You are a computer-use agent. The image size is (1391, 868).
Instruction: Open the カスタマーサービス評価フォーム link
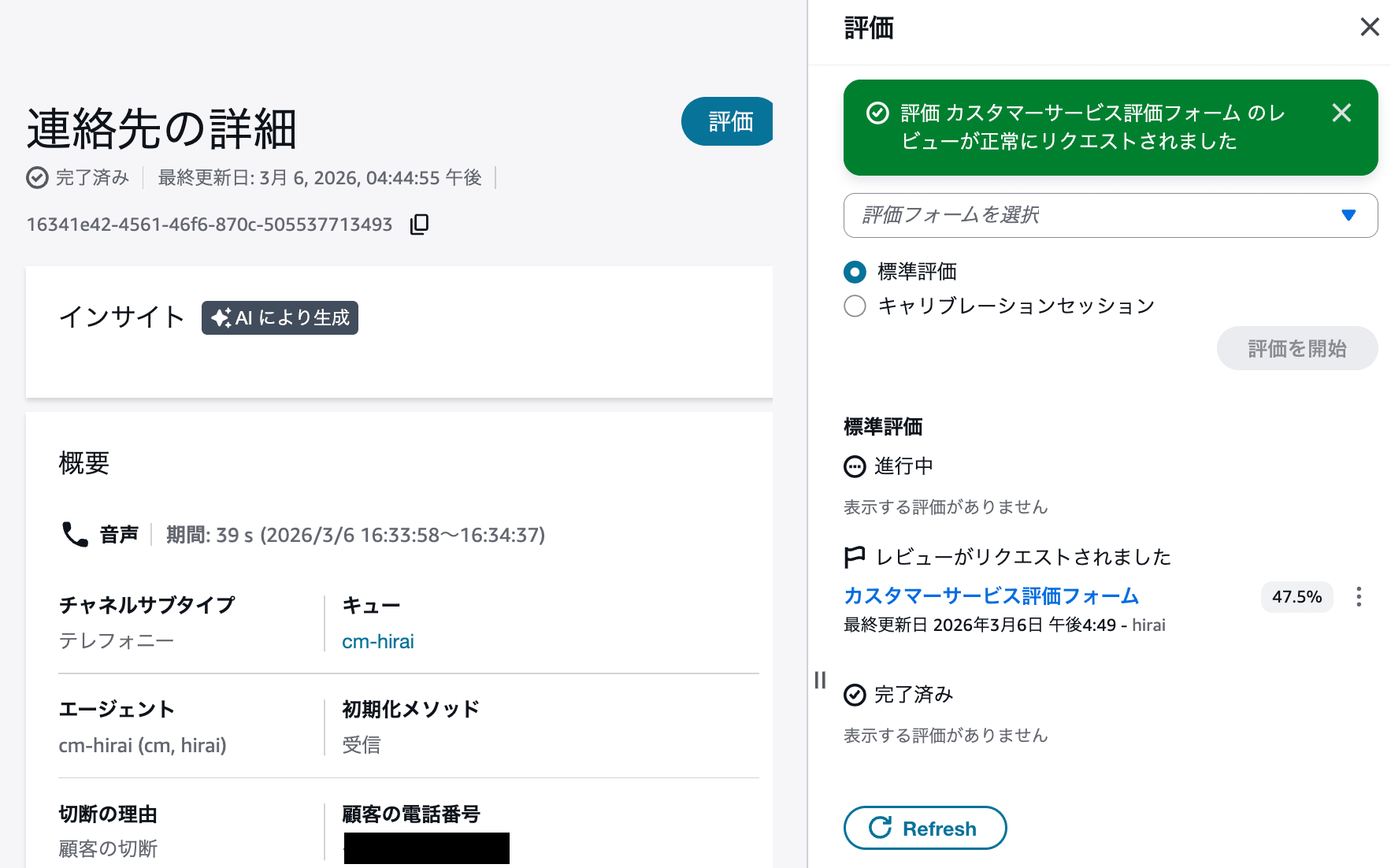click(991, 597)
